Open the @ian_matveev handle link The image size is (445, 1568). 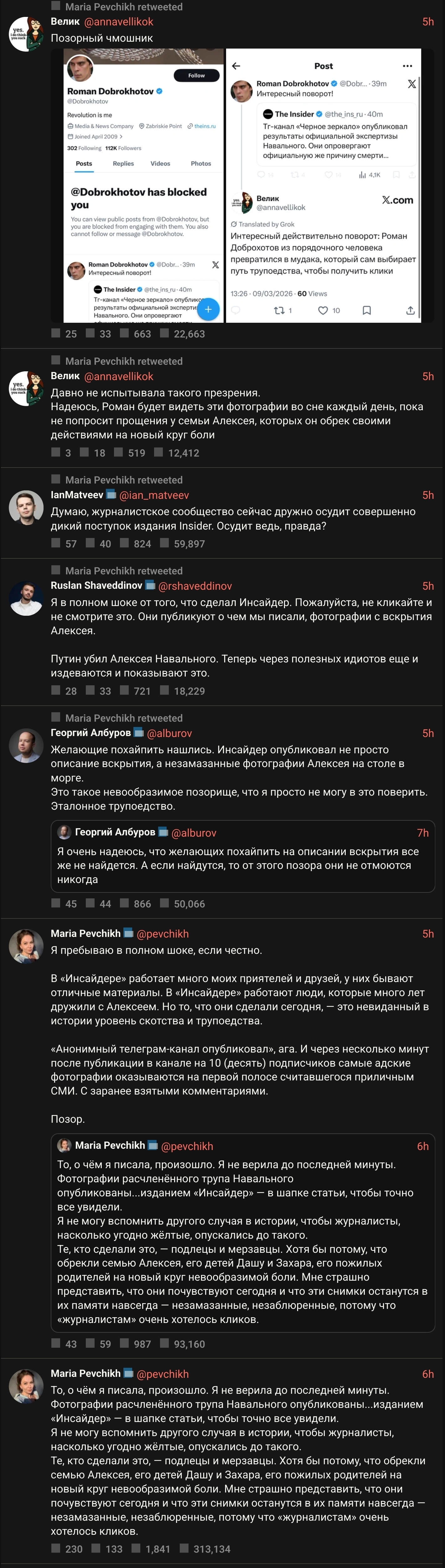pos(154,495)
